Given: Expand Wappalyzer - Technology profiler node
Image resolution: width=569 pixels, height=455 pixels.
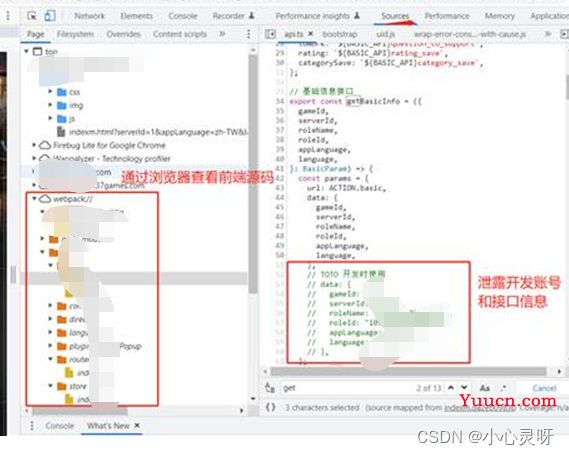Looking at the screenshot, I should point(34,159).
